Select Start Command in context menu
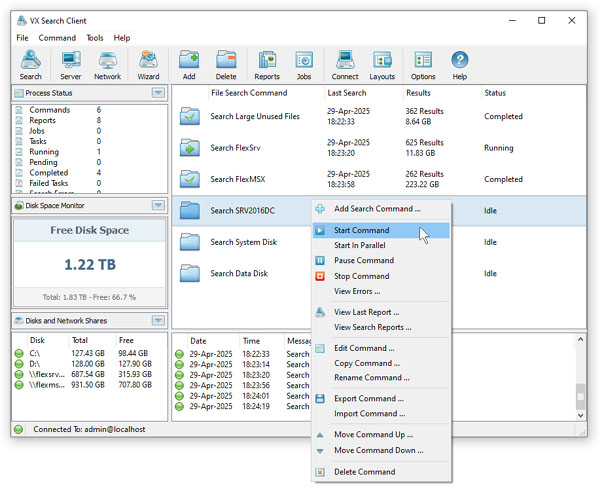The height and width of the screenshot is (487, 600). coord(381,230)
